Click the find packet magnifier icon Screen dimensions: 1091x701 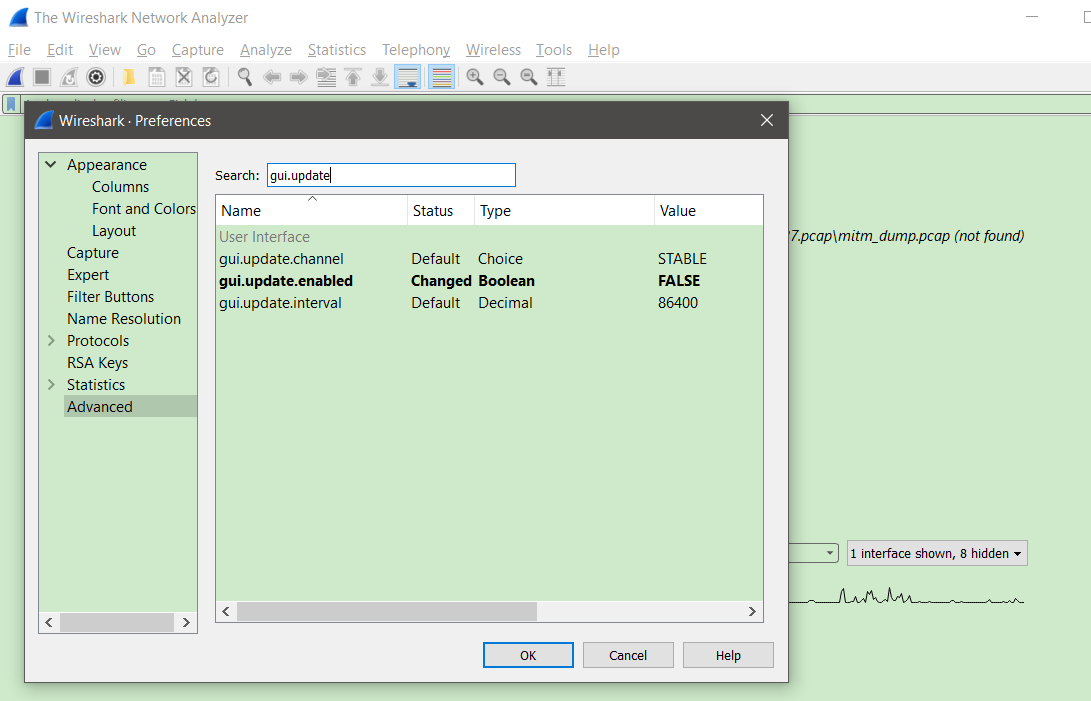[244, 77]
